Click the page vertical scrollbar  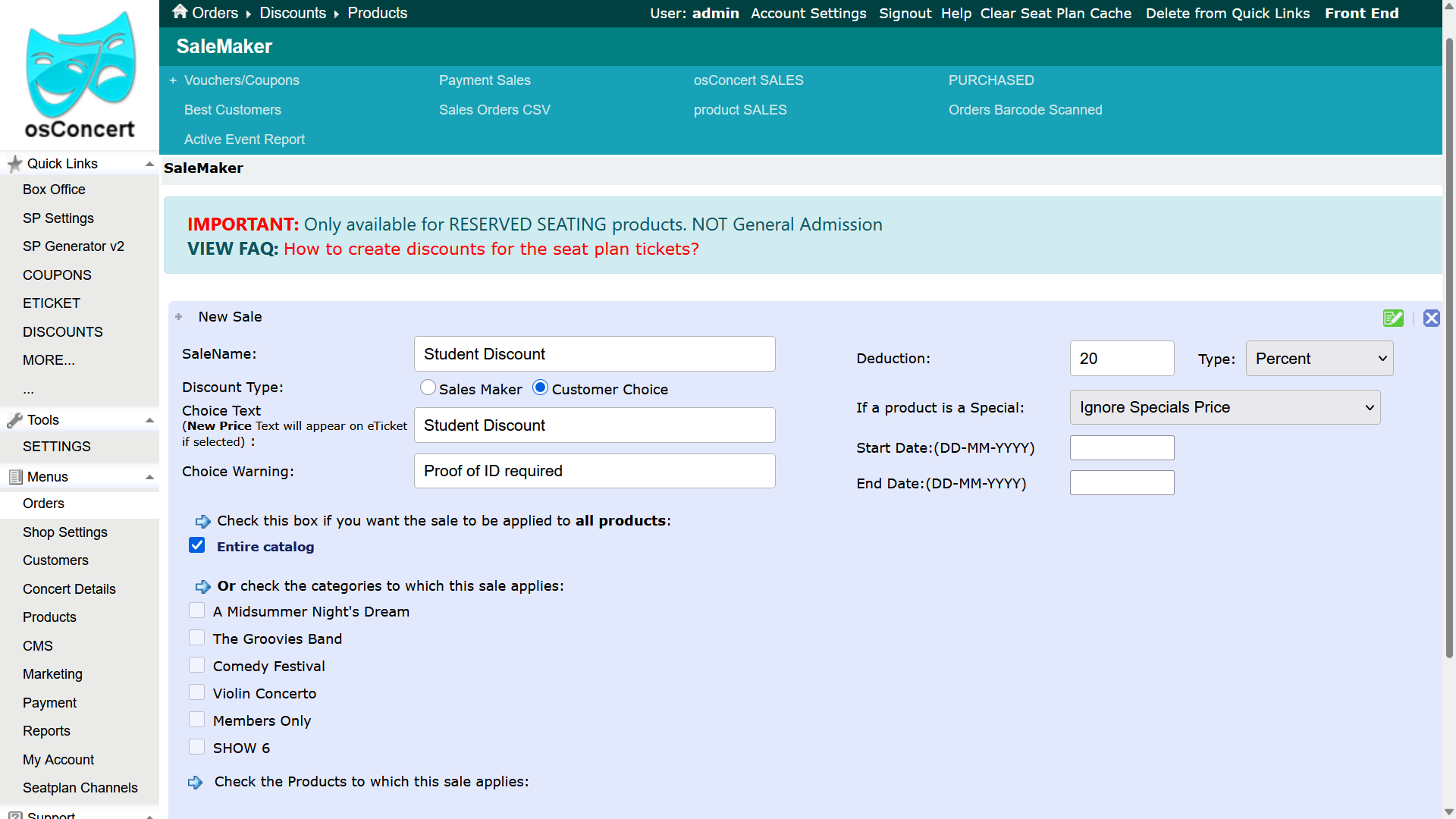(1449, 341)
